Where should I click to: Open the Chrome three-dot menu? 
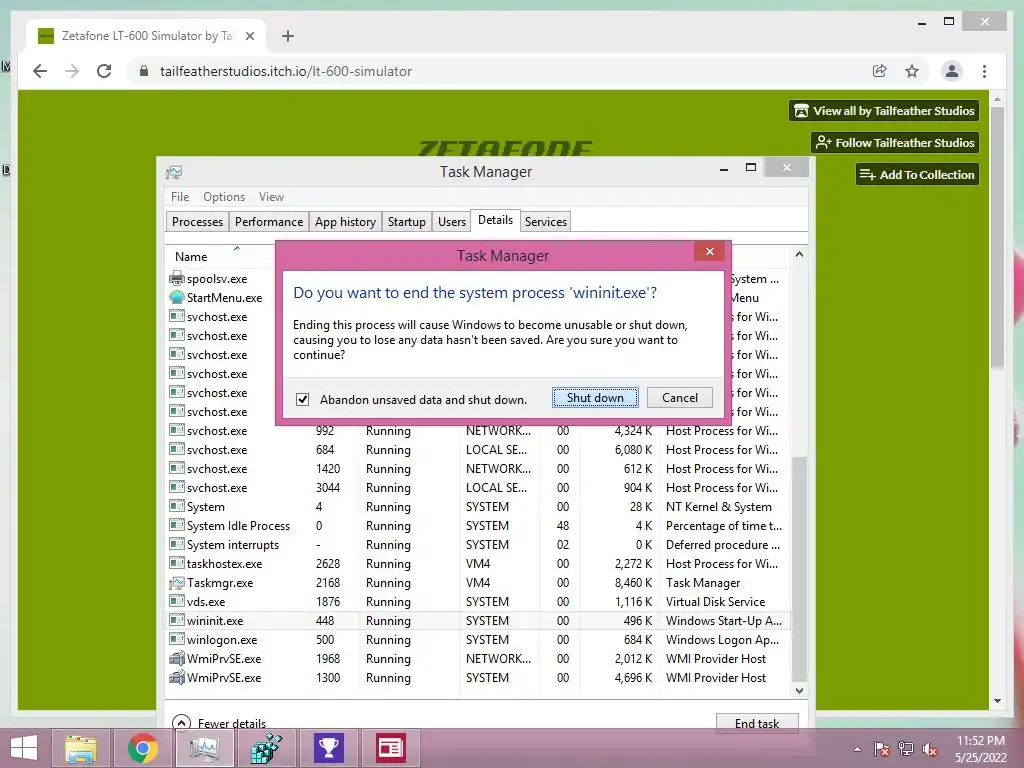[984, 71]
